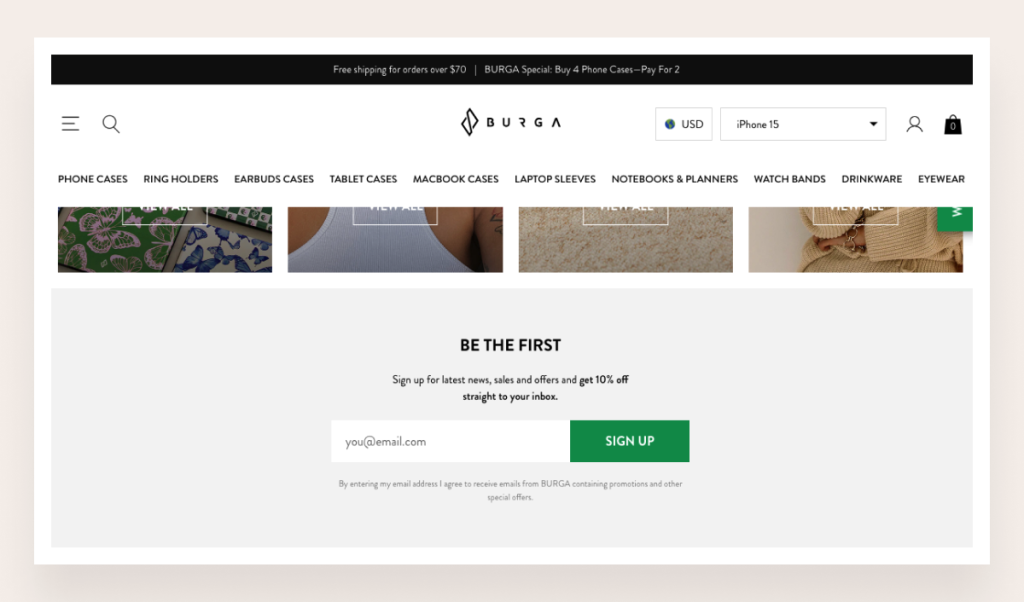
Task: Open the Eyewear category
Action: (x=941, y=179)
